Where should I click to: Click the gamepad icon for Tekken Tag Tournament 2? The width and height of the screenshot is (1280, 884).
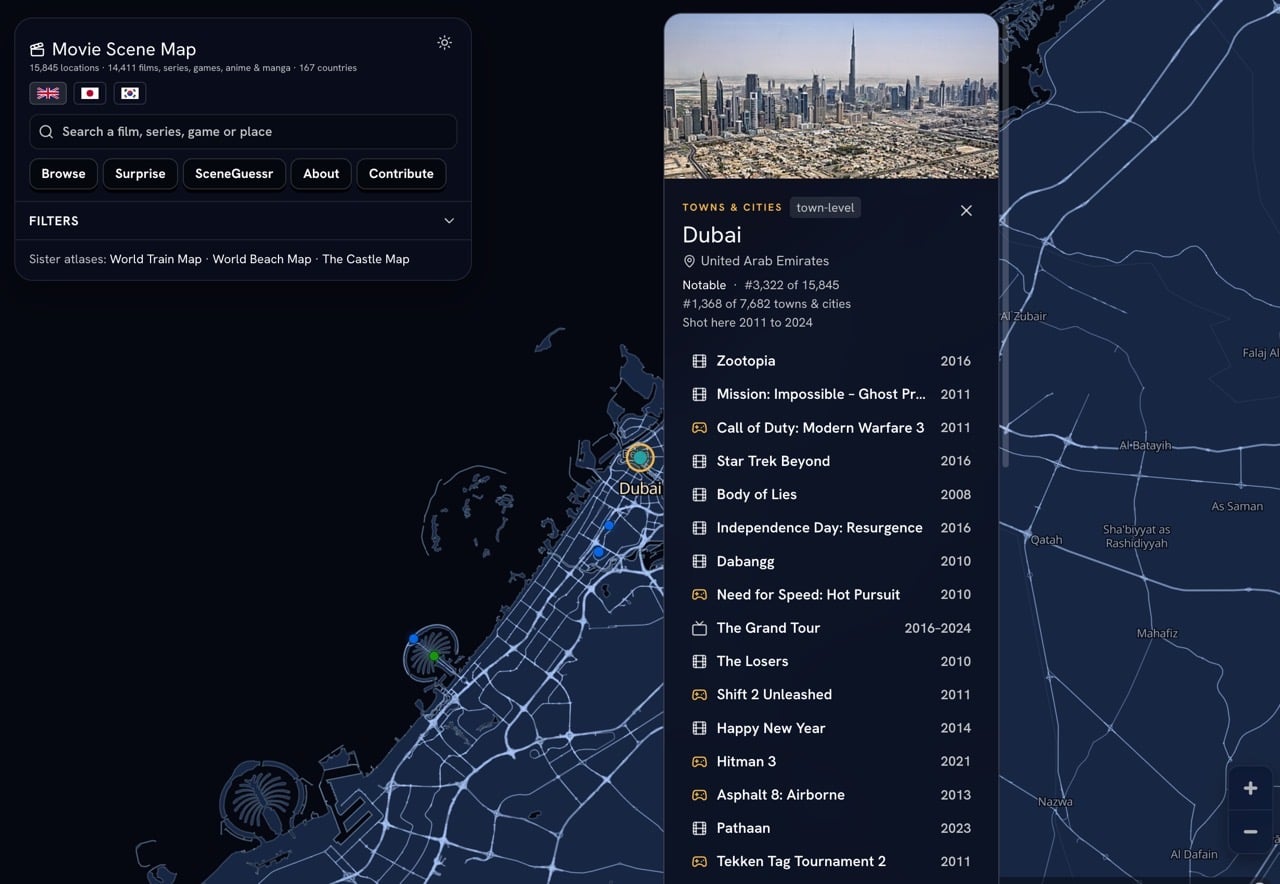(700, 862)
